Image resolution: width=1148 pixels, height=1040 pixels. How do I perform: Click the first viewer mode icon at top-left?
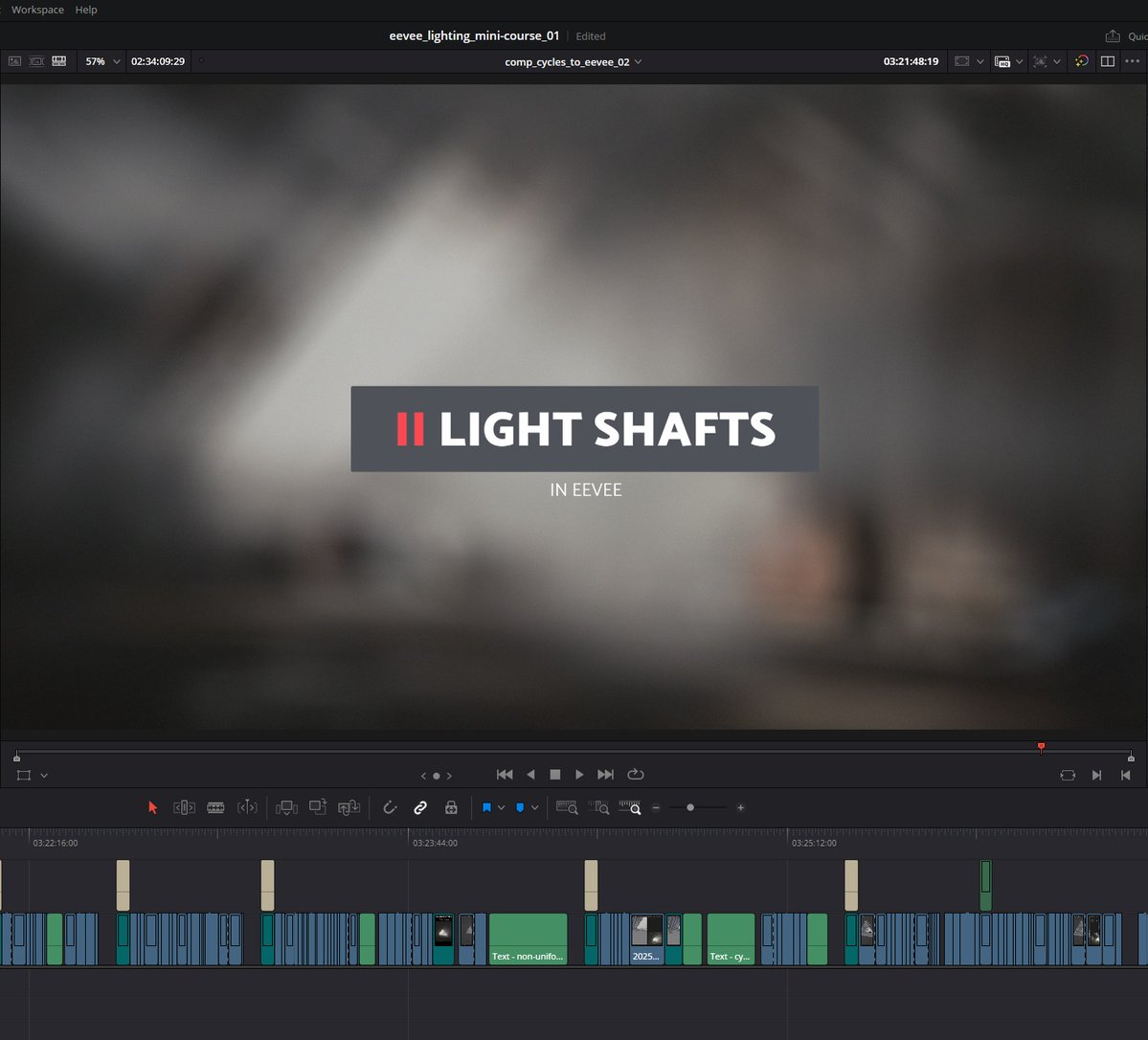coord(14,61)
